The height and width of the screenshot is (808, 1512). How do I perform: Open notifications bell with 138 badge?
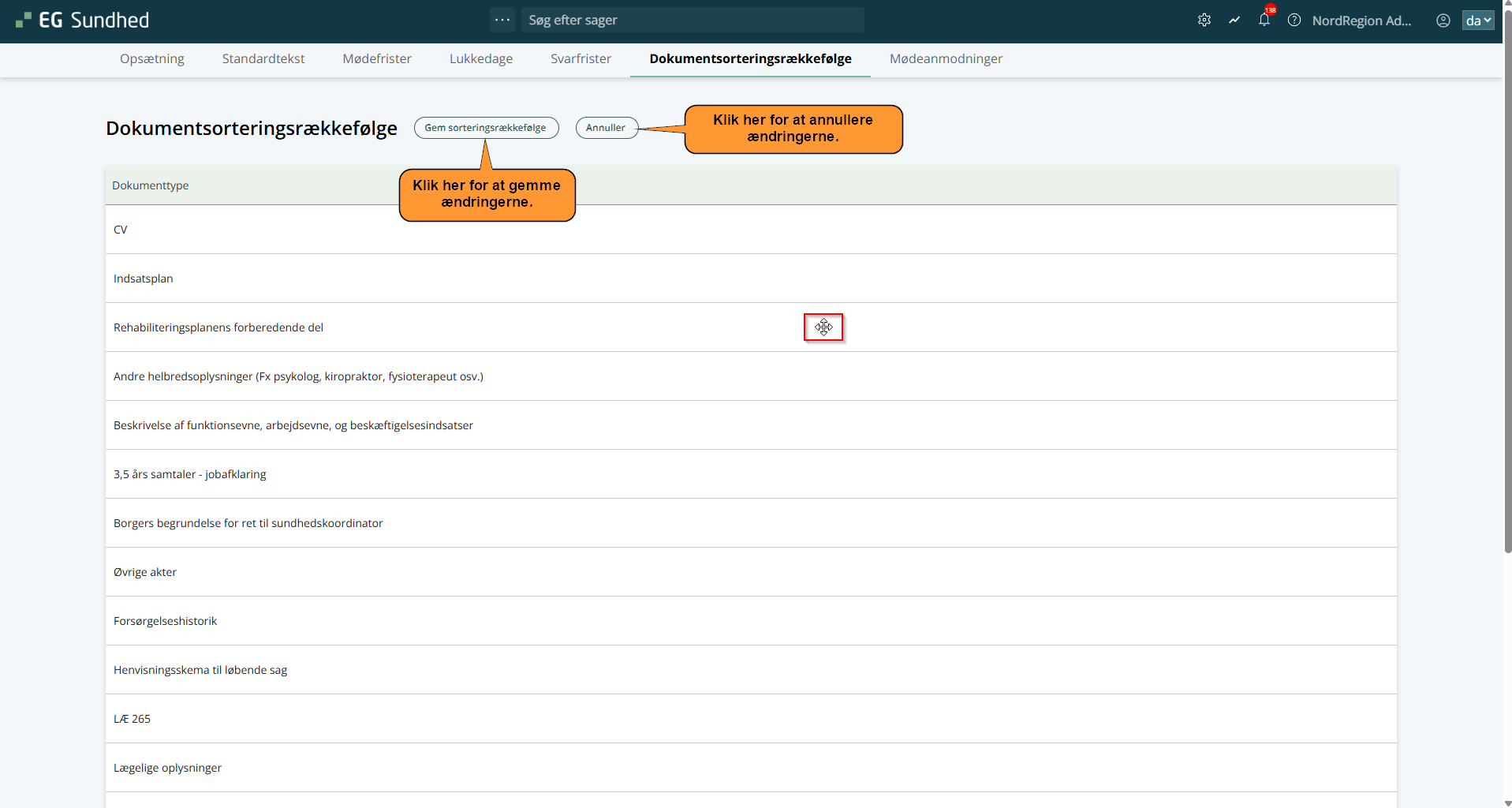[1264, 21]
